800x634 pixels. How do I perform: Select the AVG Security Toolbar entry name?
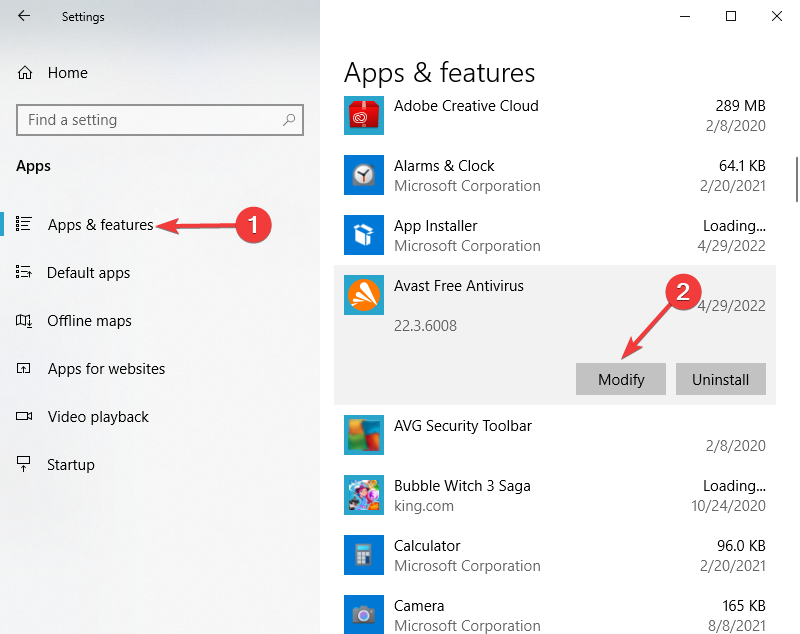point(463,426)
